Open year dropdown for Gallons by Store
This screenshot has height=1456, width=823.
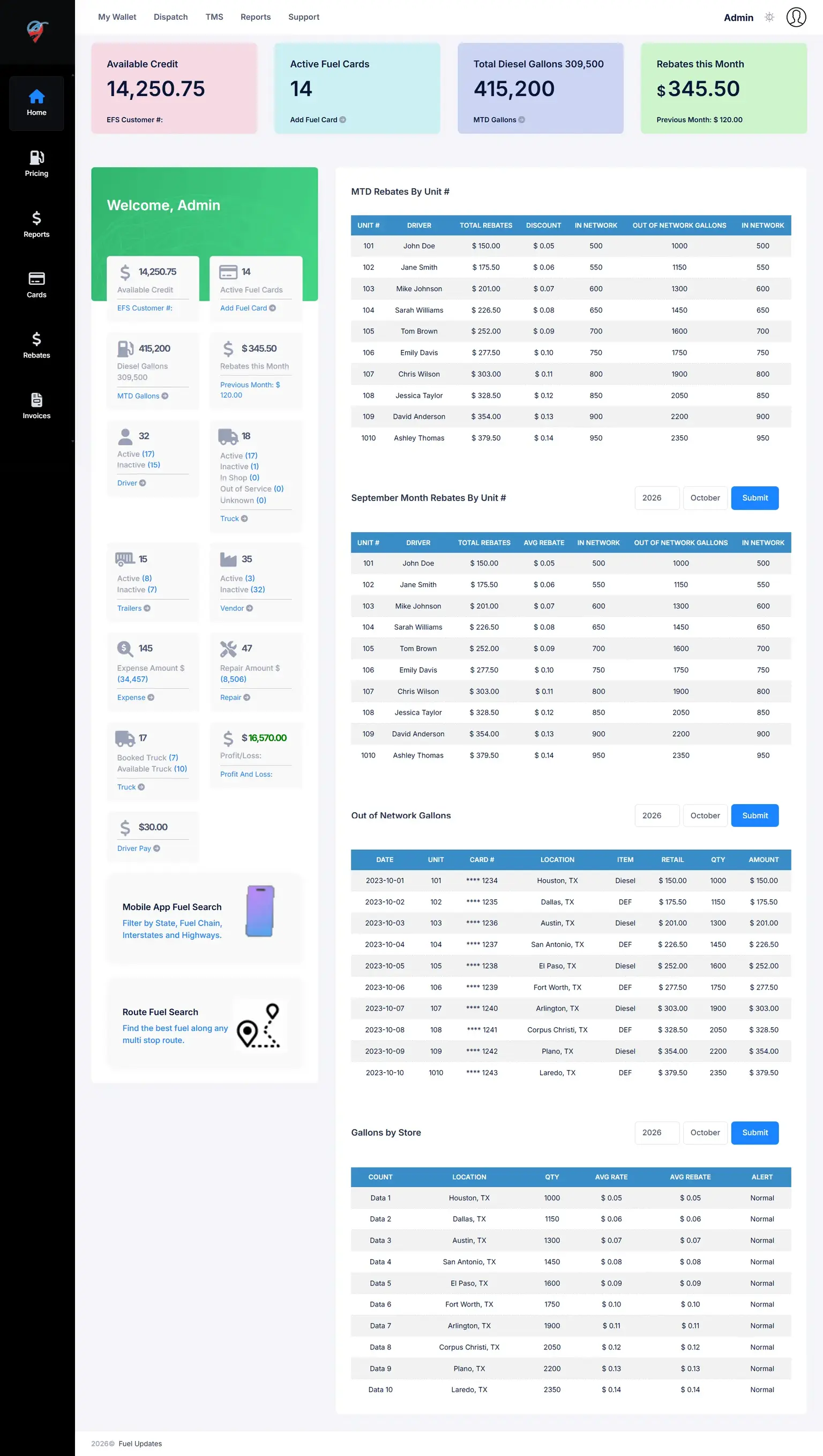point(657,1133)
